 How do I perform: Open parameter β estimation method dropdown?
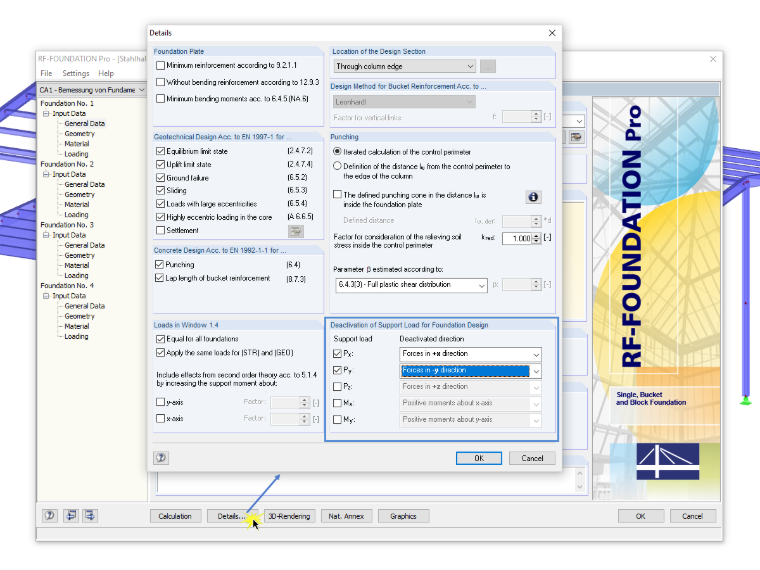pos(411,285)
